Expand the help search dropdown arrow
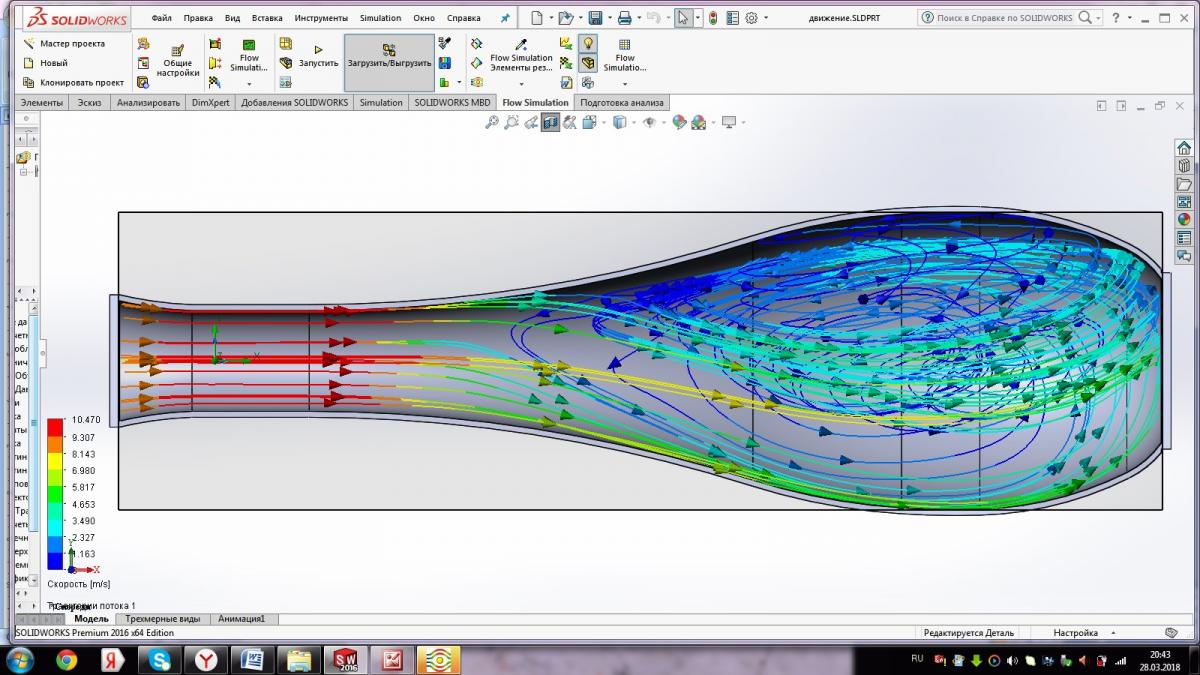This screenshot has width=1200, height=675. point(1098,18)
